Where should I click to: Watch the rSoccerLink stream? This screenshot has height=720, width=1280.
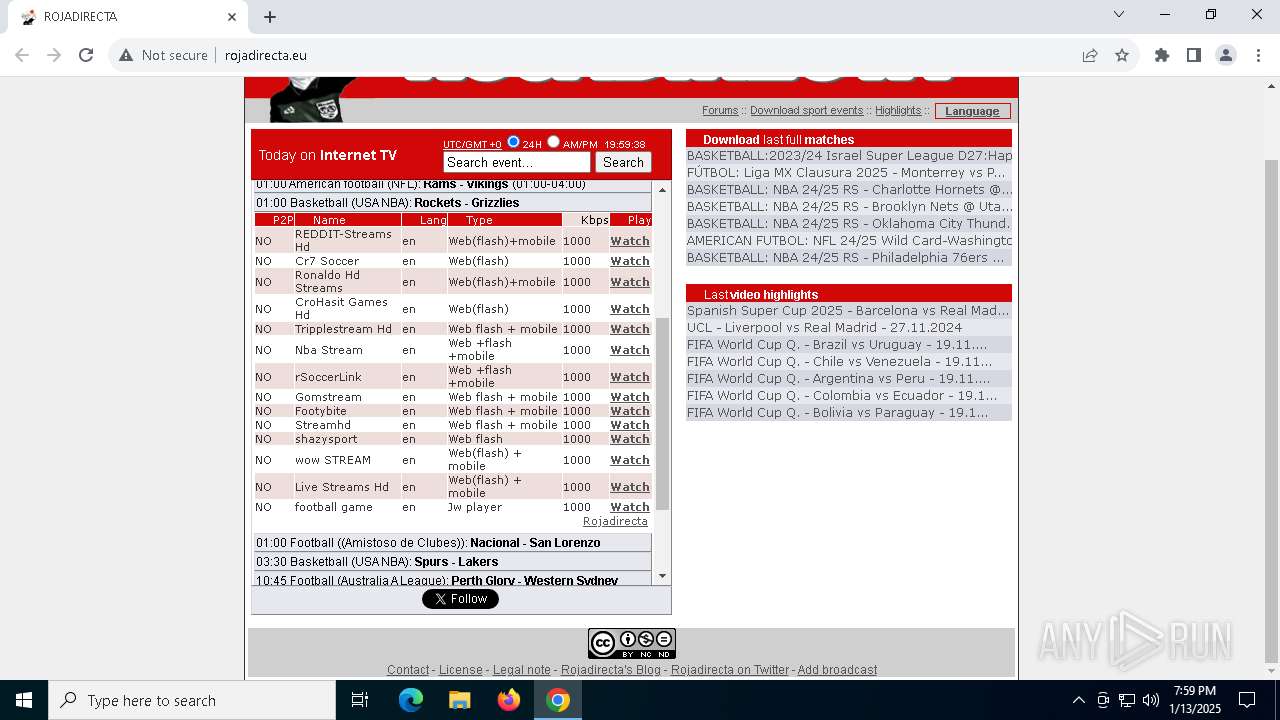pyautogui.click(x=630, y=377)
